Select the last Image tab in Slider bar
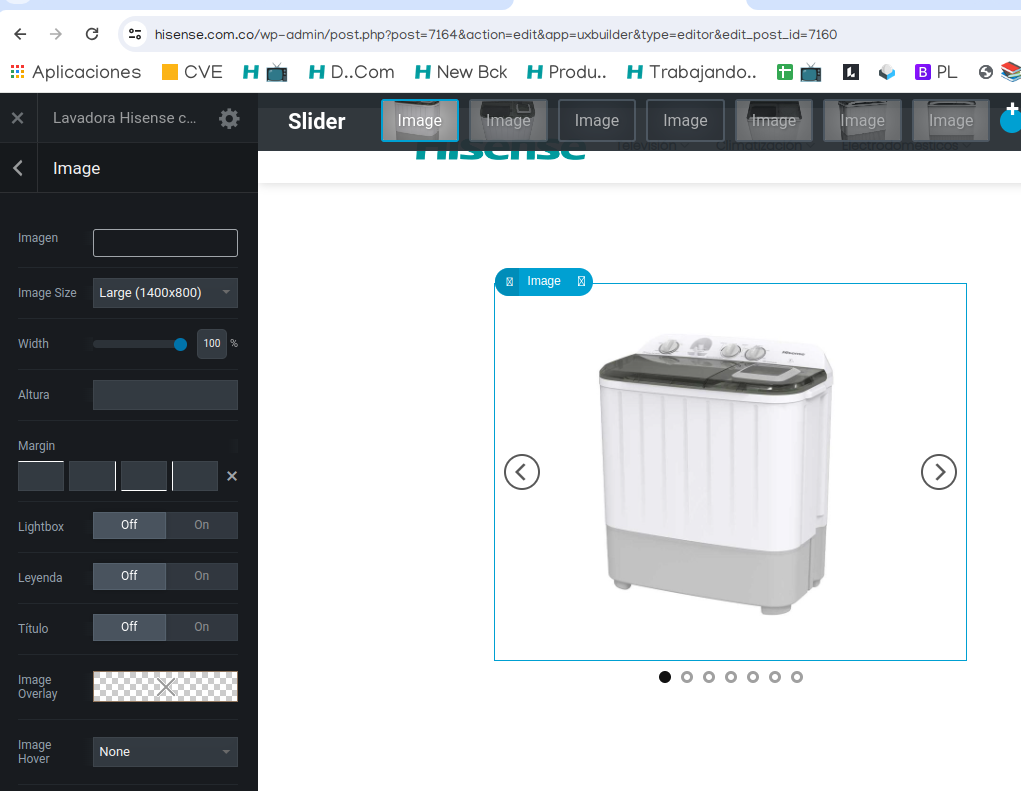 (950, 121)
